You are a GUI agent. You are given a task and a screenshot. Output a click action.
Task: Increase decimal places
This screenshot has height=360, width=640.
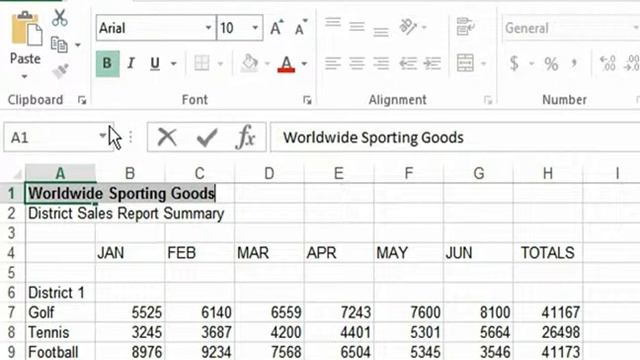[608, 64]
